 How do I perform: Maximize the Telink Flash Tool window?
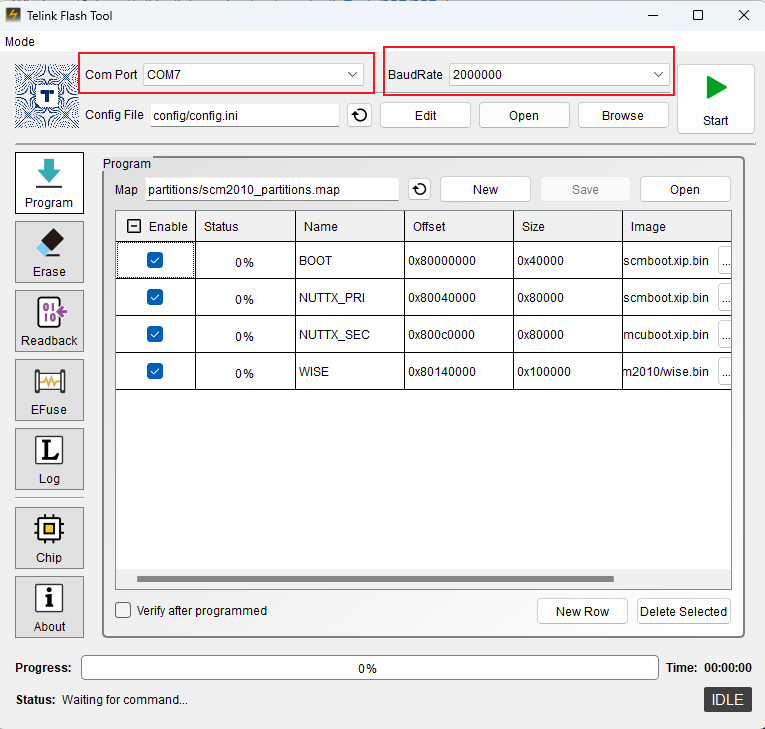click(698, 15)
